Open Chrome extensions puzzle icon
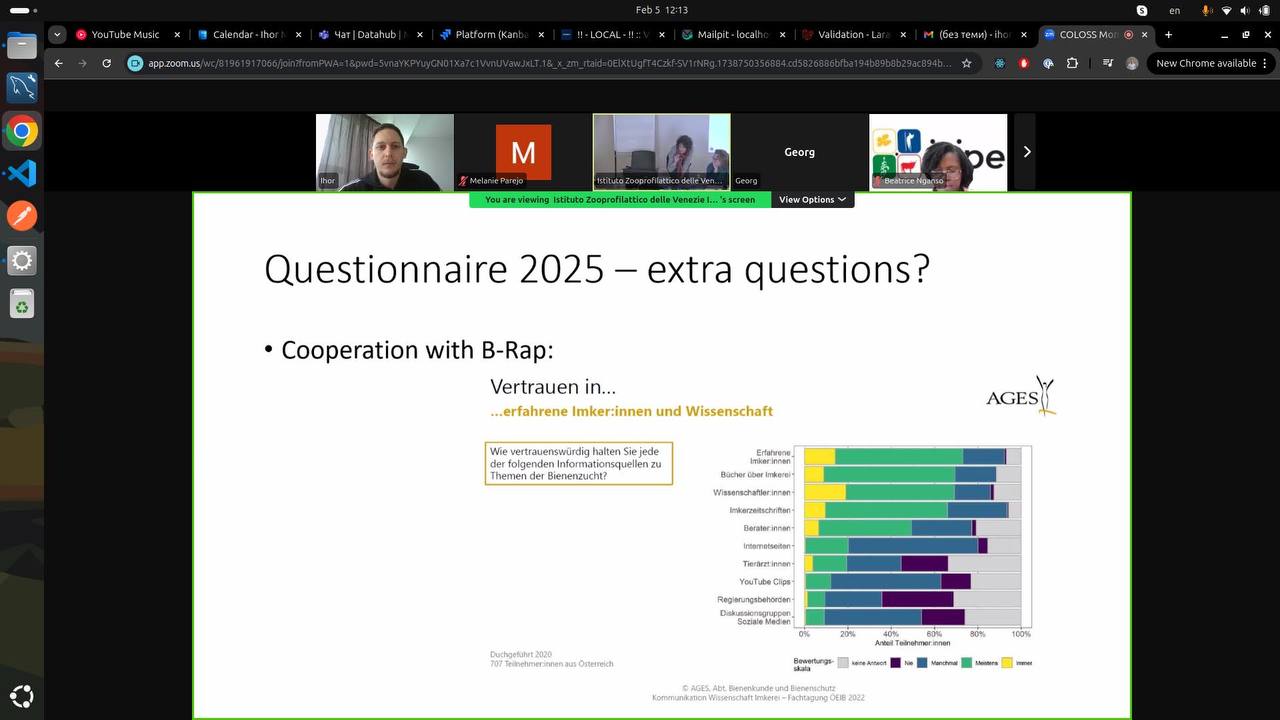1280x720 pixels. click(1072, 63)
